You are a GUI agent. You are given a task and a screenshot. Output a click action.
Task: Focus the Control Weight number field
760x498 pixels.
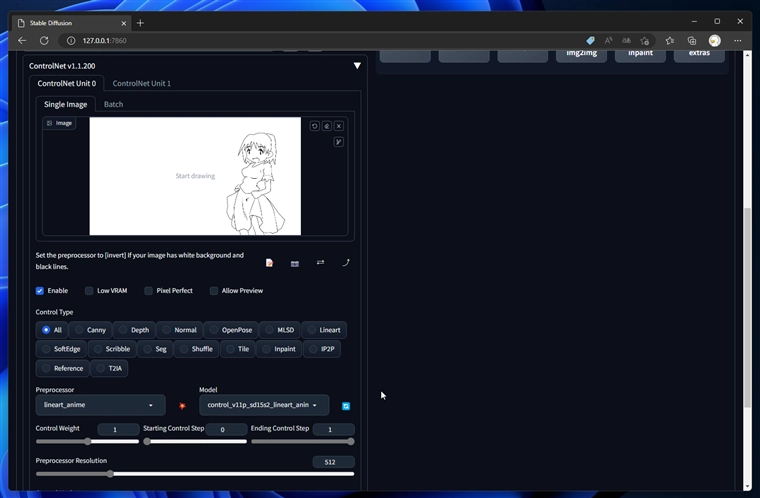pyautogui.click(x=118, y=430)
